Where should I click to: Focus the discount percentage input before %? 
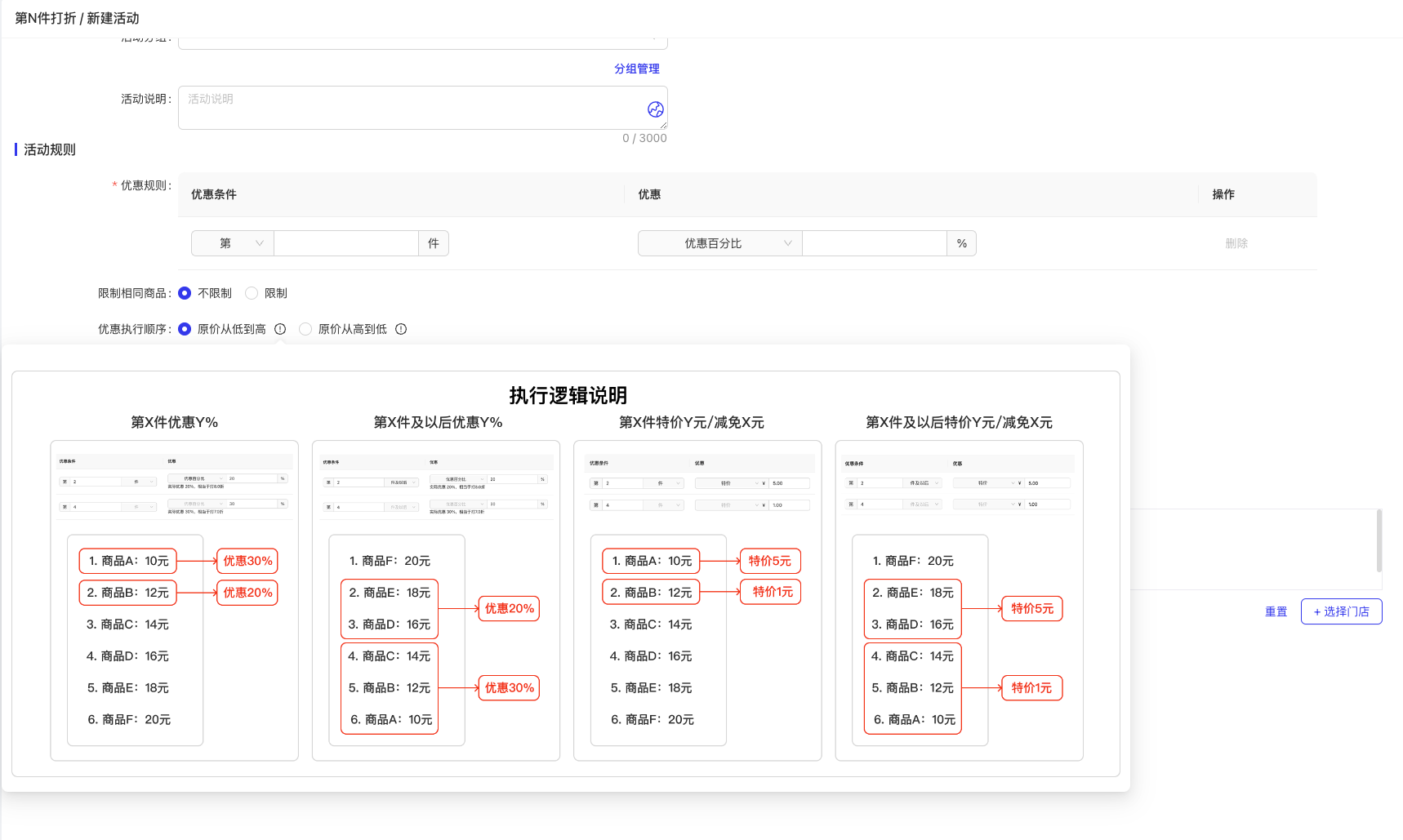coord(874,243)
